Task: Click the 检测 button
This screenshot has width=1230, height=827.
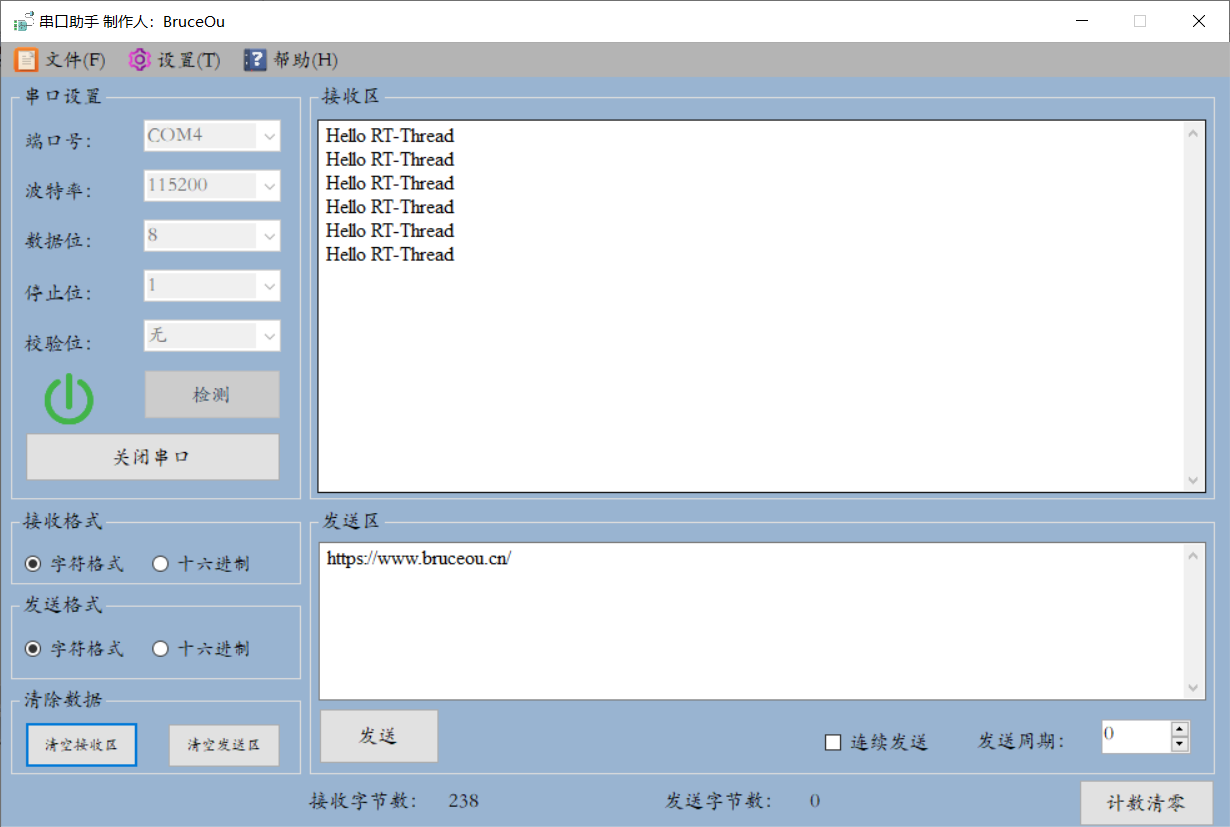Action: (x=212, y=395)
